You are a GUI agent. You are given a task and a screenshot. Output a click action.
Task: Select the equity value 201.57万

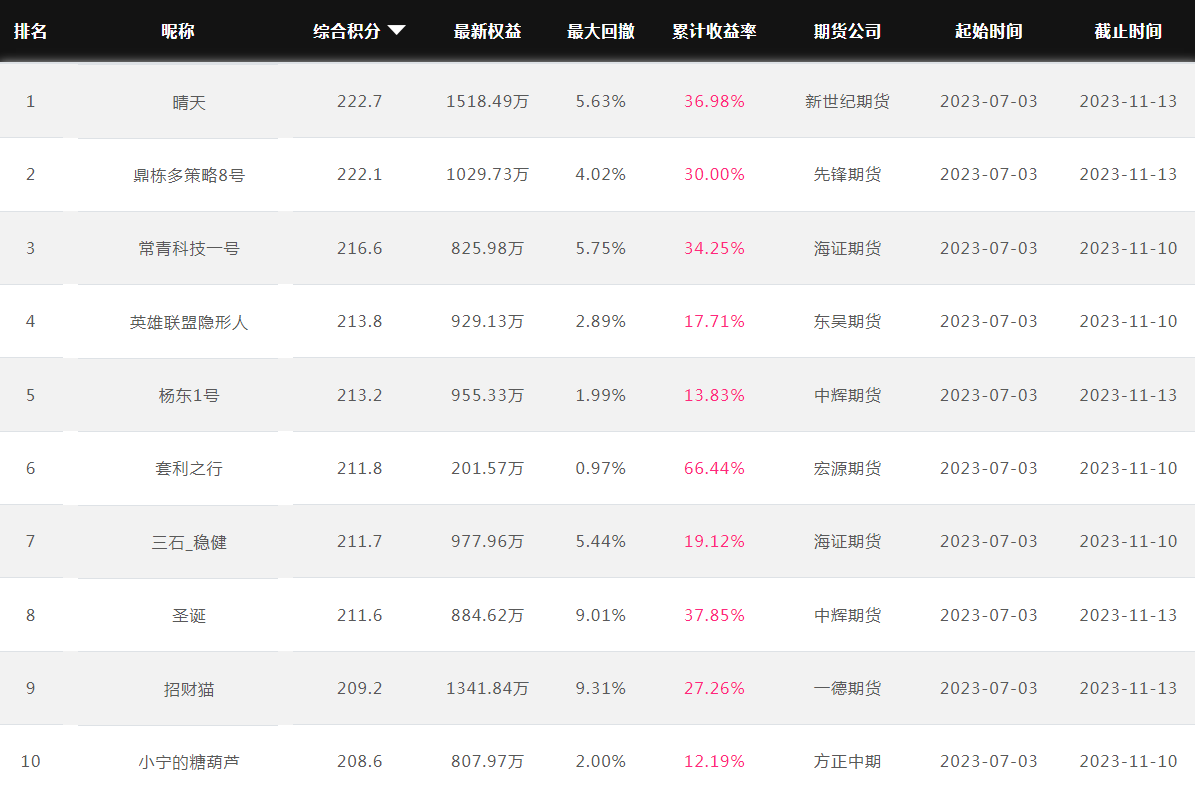(488, 468)
